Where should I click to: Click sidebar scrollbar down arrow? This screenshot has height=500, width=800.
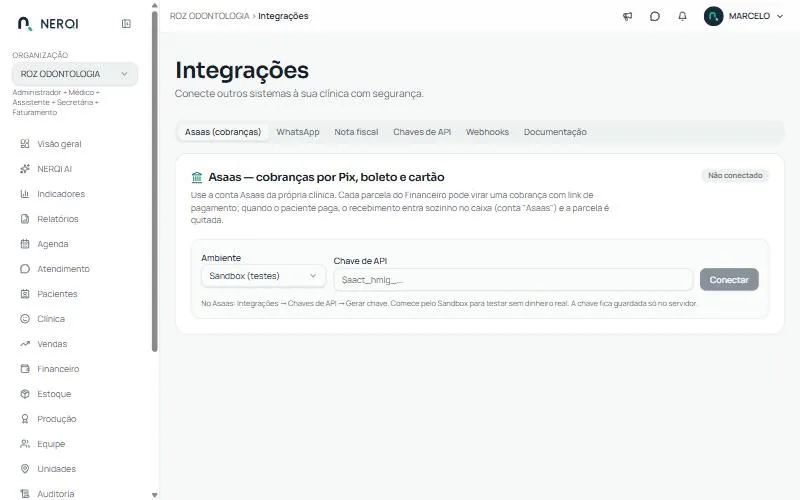pyautogui.click(x=155, y=495)
